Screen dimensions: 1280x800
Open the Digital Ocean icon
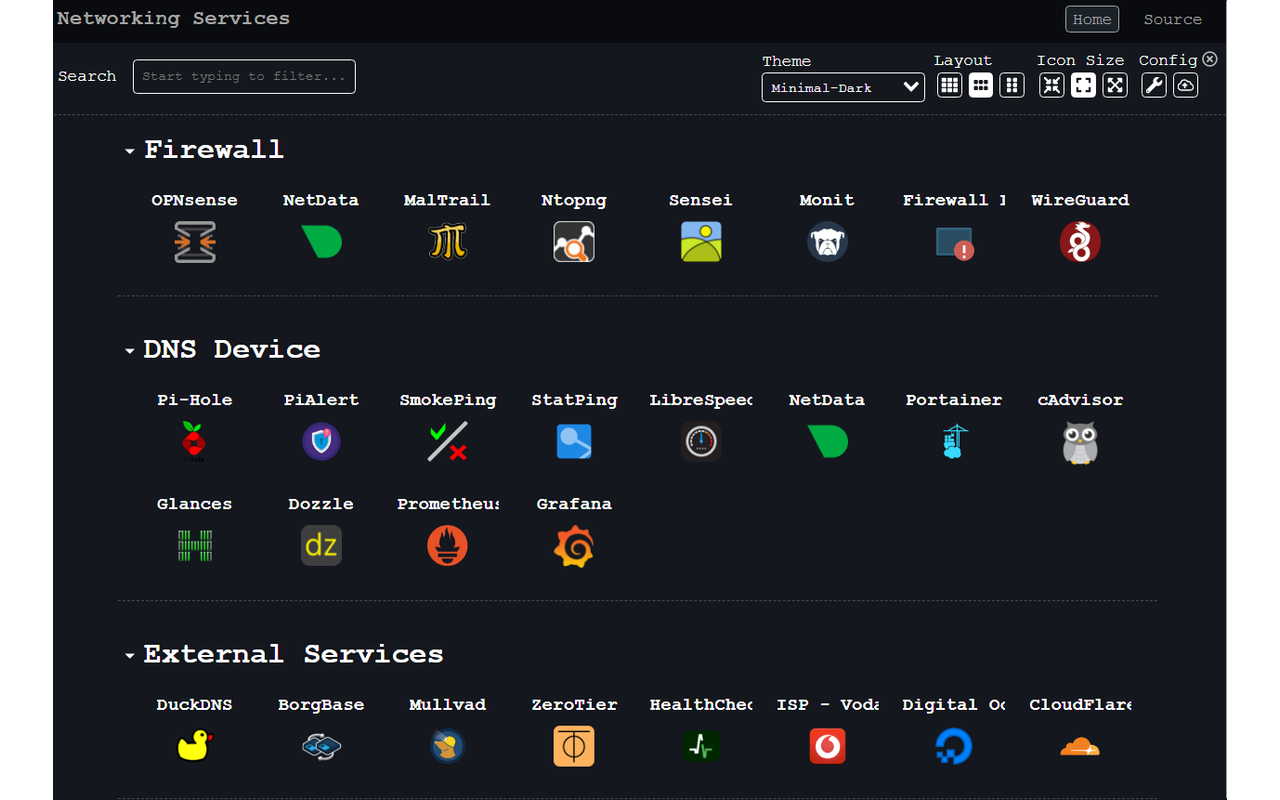click(x=954, y=746)
